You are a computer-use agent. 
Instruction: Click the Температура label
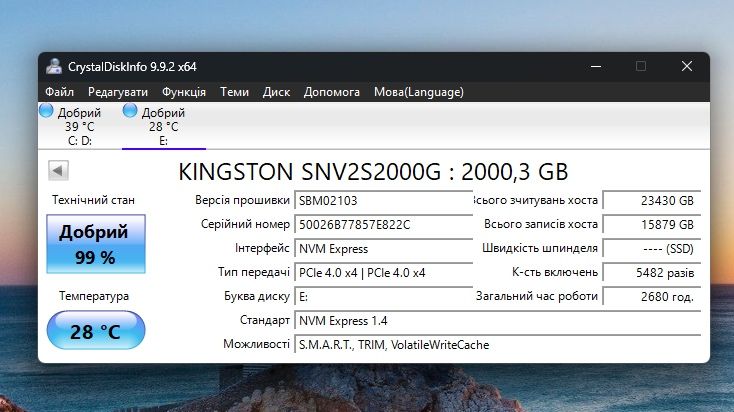tap(94, 296)
